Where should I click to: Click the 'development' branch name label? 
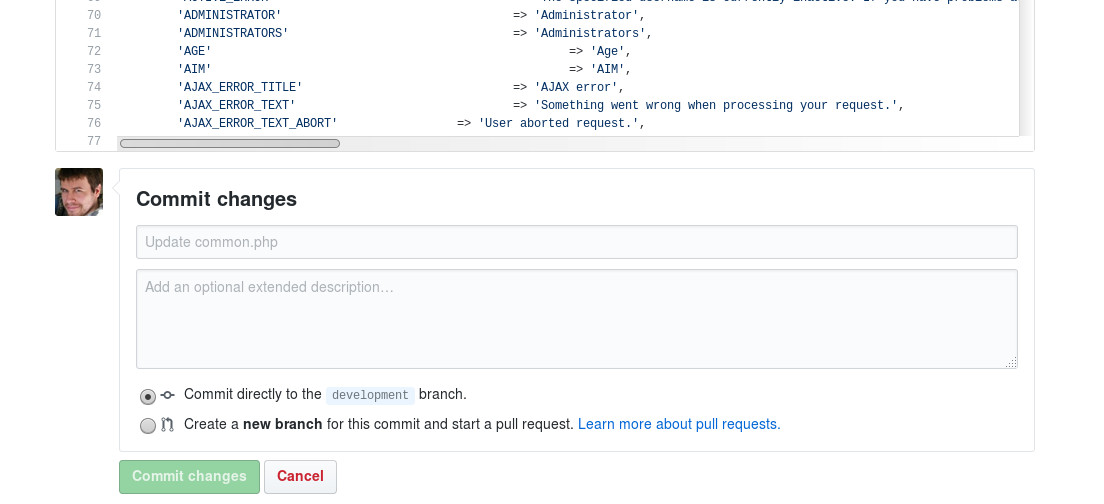[x=370, y=395]
